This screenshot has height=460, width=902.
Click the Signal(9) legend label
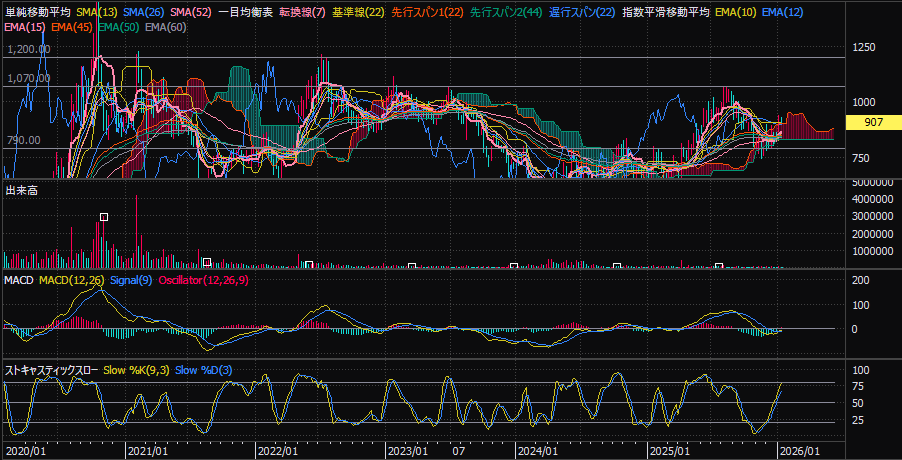coord(129,280)
